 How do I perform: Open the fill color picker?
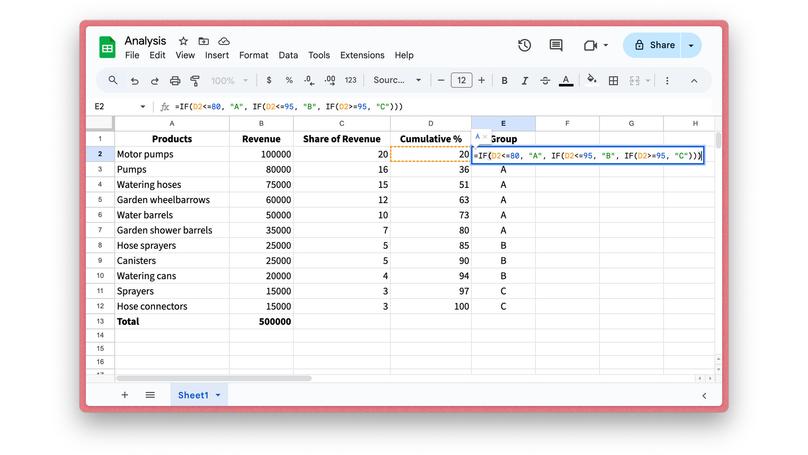click(x=592, y=80)
